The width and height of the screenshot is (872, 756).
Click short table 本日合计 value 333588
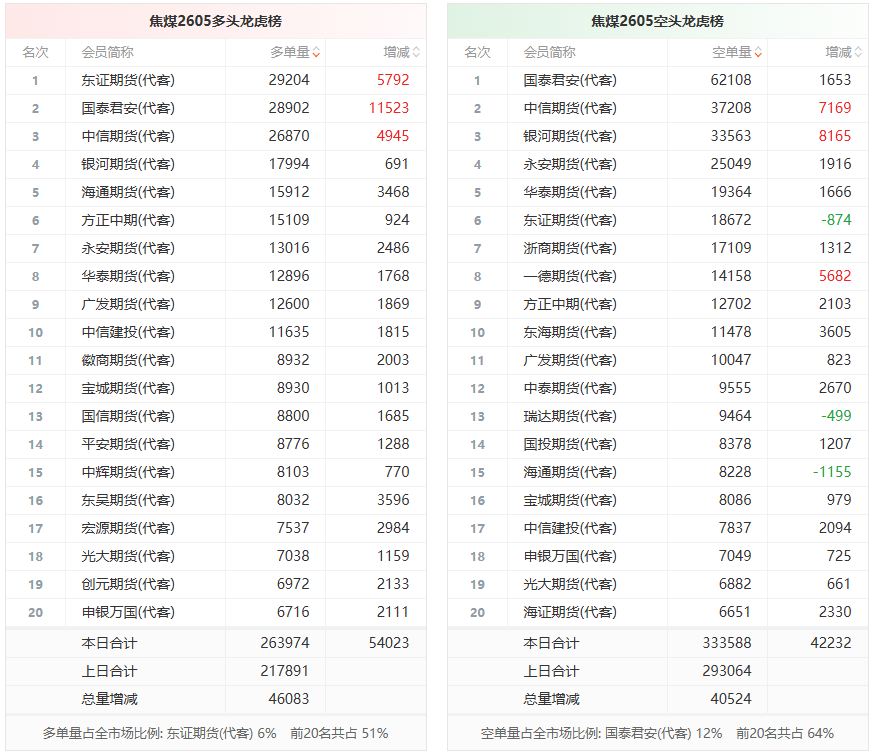point(727,643)
